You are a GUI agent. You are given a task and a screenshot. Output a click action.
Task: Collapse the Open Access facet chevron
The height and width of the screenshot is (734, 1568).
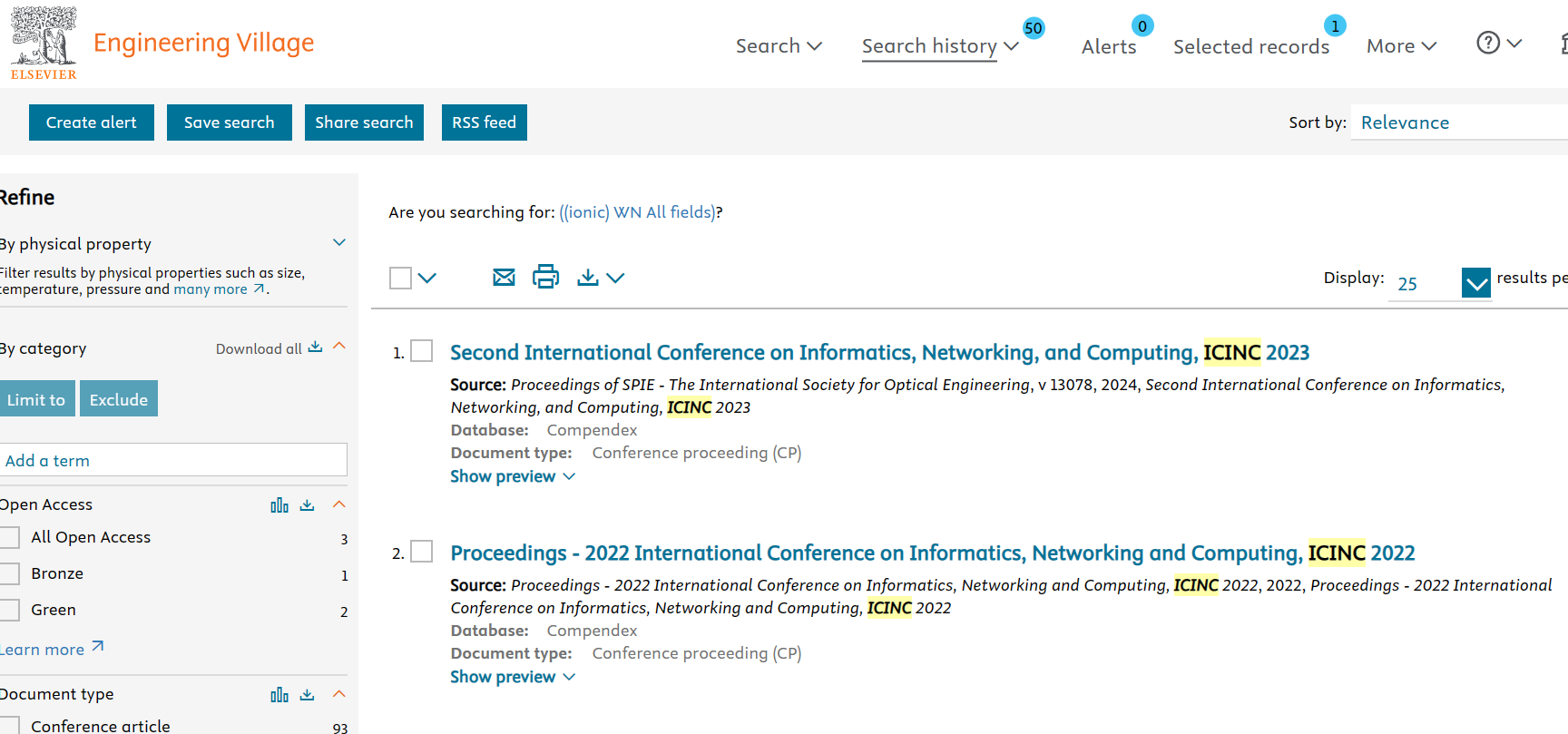click(339, 504)
